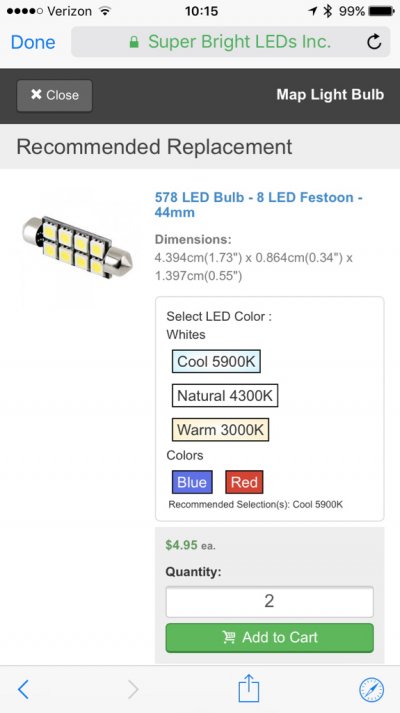This screenshot has width=400, height=713.
Task: Tap Done to exit browser
Action: tap(33, 42)
